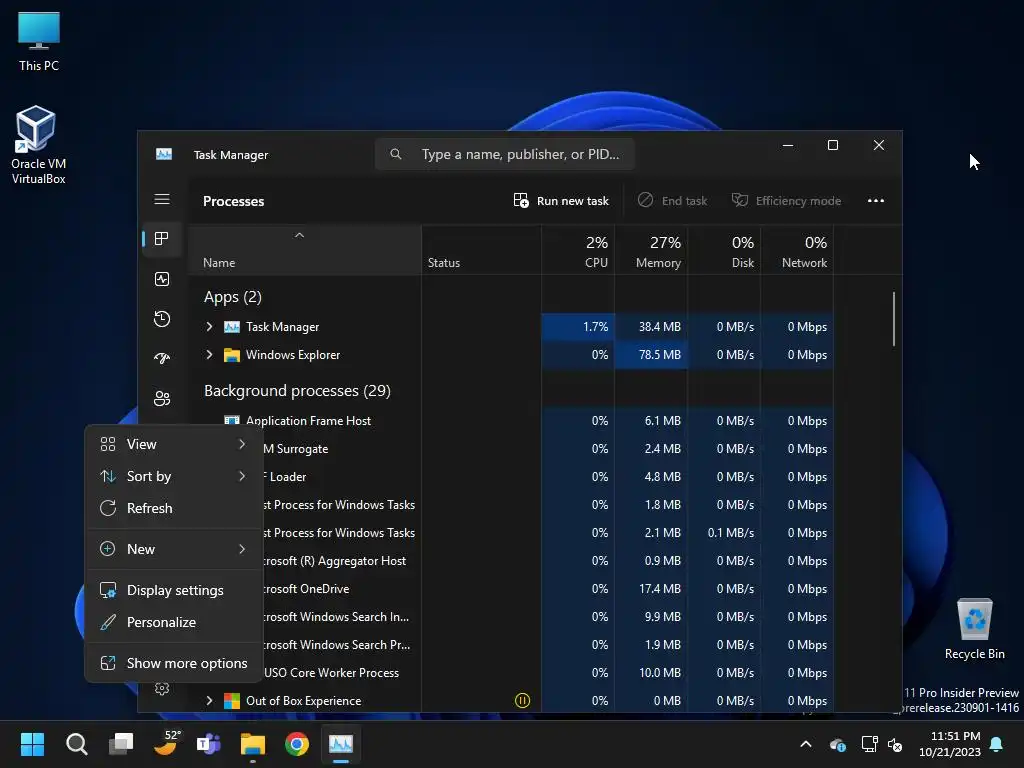The image size is (1024, 768).
Task: Open File Explorer from the taskbar
Action: 253,744
